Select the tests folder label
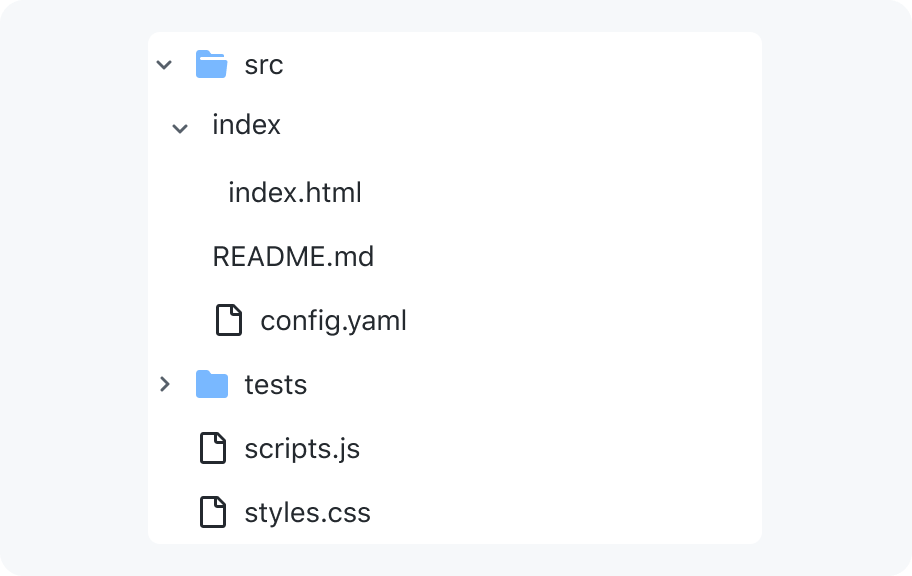This screenshot has height=576, width=912. coord(276,385)
